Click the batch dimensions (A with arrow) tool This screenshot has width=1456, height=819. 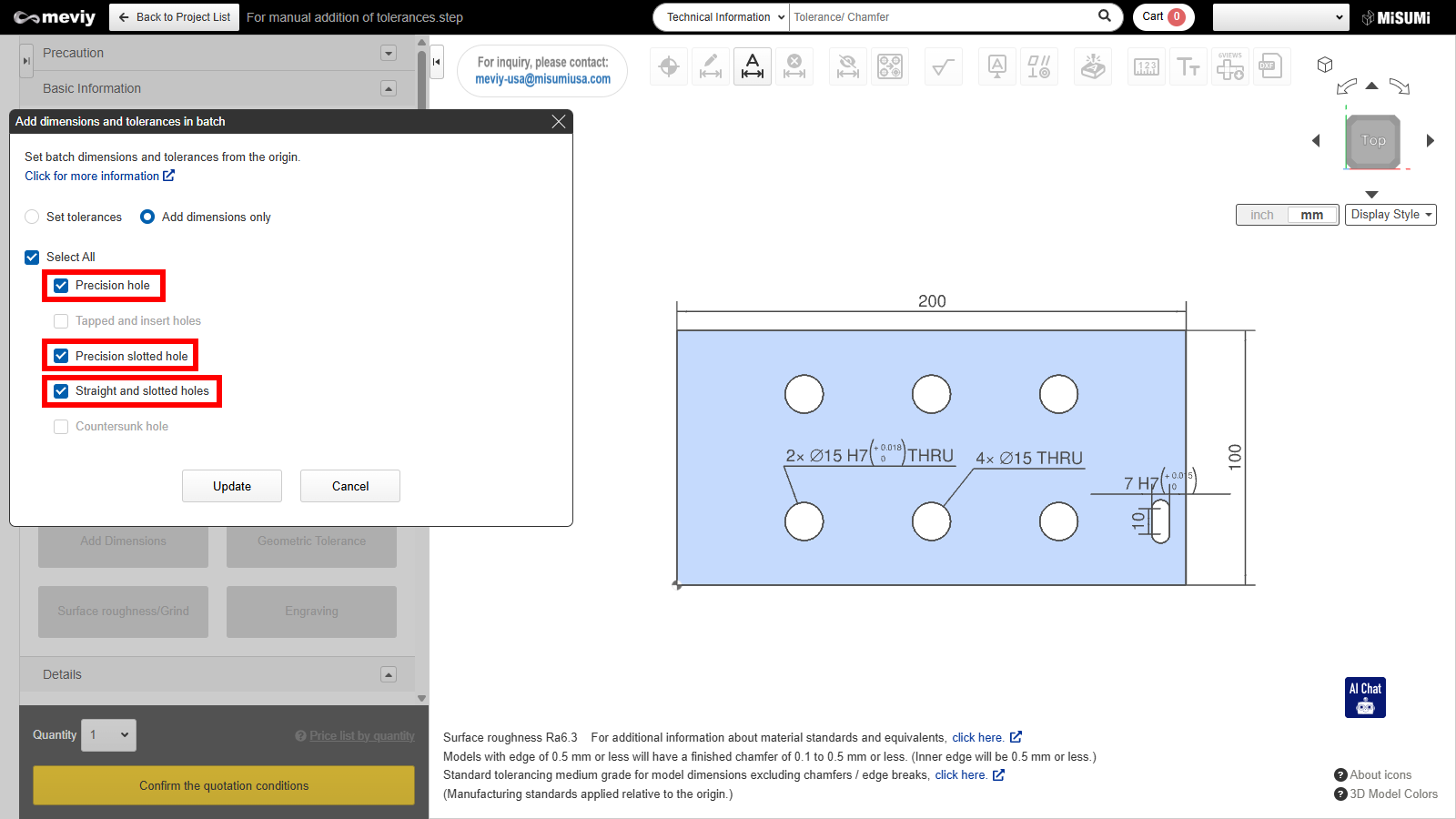point(753,66)
